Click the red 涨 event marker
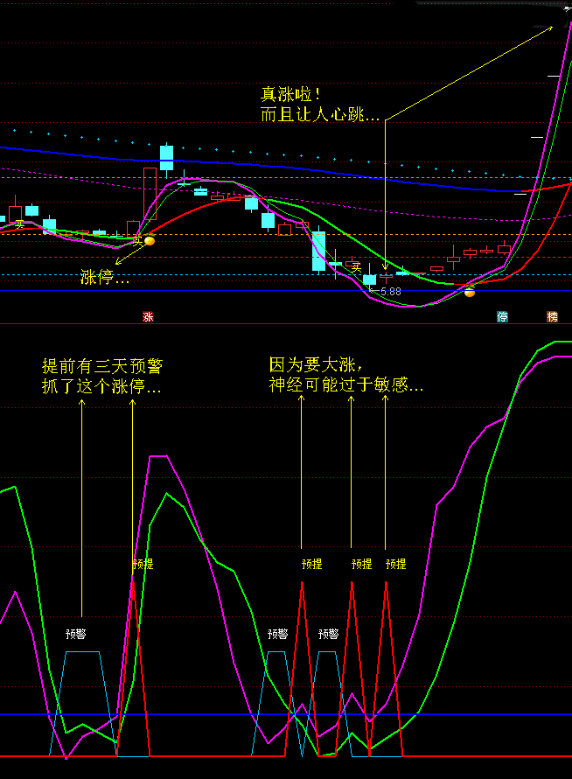The width and height of the screenshot is (572, 779). click(148, 317)
